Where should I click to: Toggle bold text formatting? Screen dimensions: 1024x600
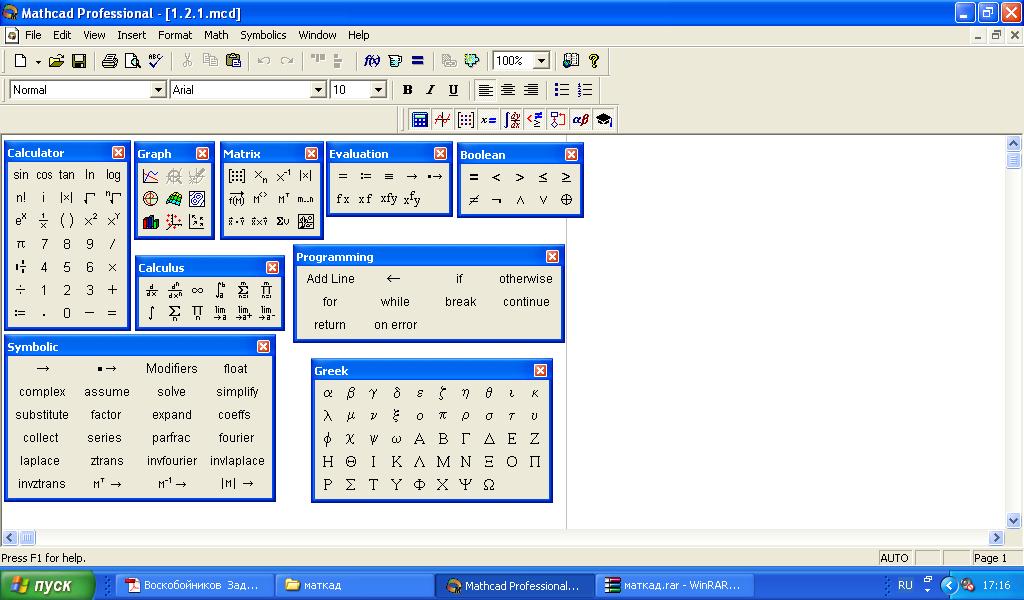point(407,89)
